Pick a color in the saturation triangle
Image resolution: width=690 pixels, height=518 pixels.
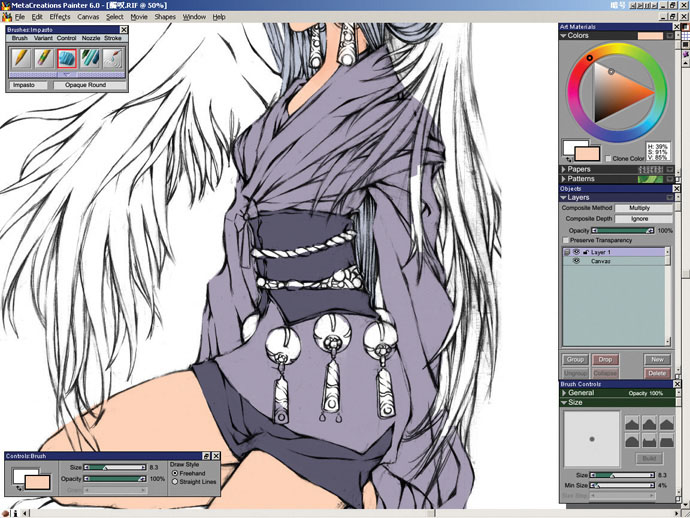pos(616,92)
